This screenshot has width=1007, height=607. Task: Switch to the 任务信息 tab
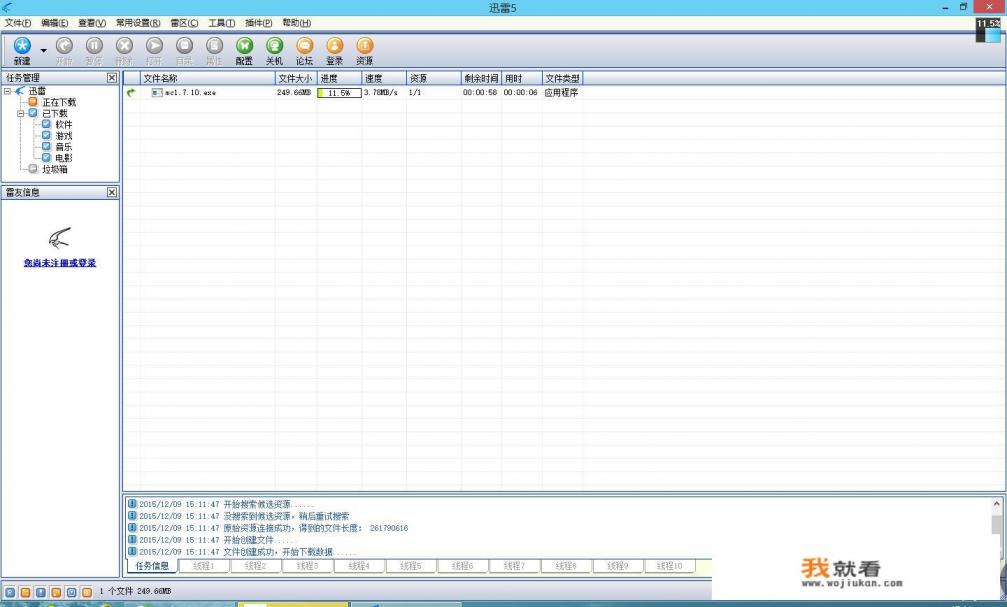pyautogui.click(x=152, y=566)
